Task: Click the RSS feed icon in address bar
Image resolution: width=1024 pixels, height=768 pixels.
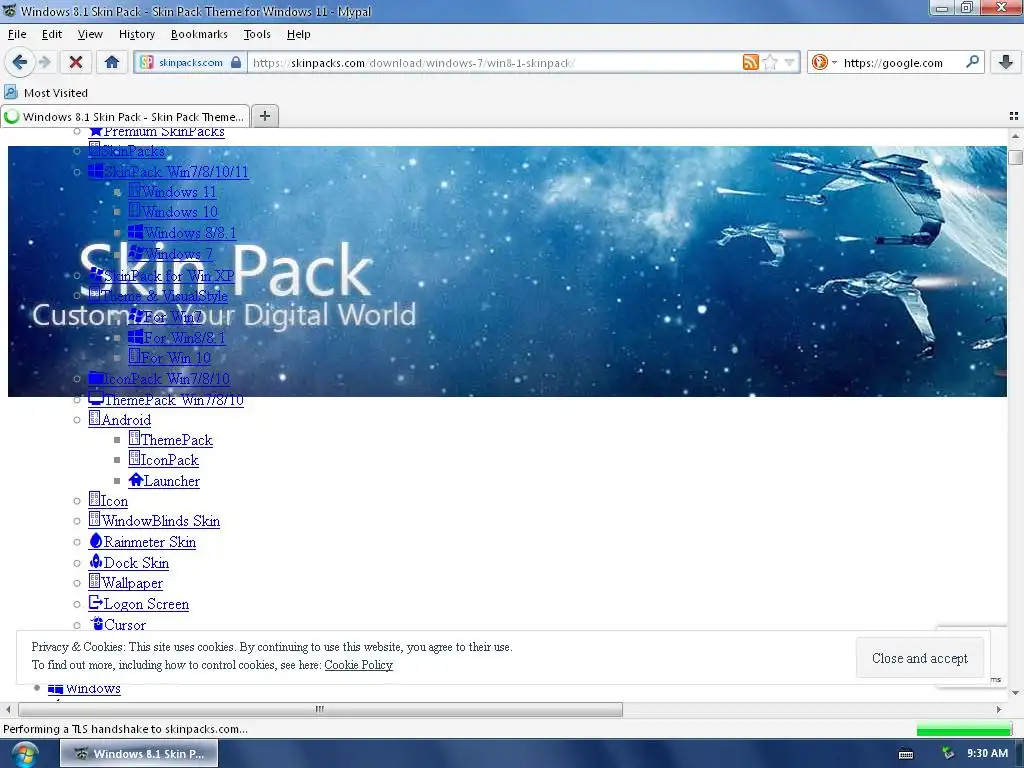Action: tap(750, 63)
